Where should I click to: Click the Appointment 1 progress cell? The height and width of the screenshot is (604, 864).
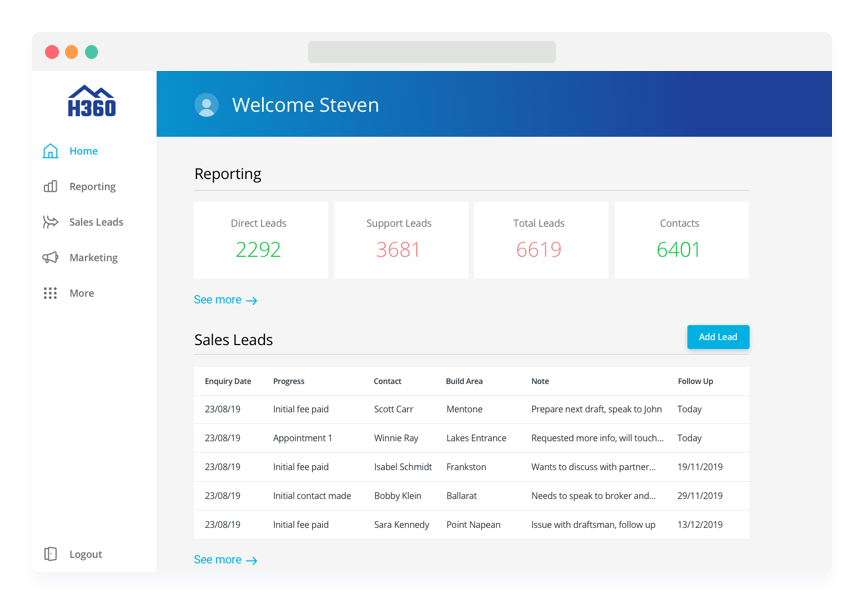coord(303,438)
